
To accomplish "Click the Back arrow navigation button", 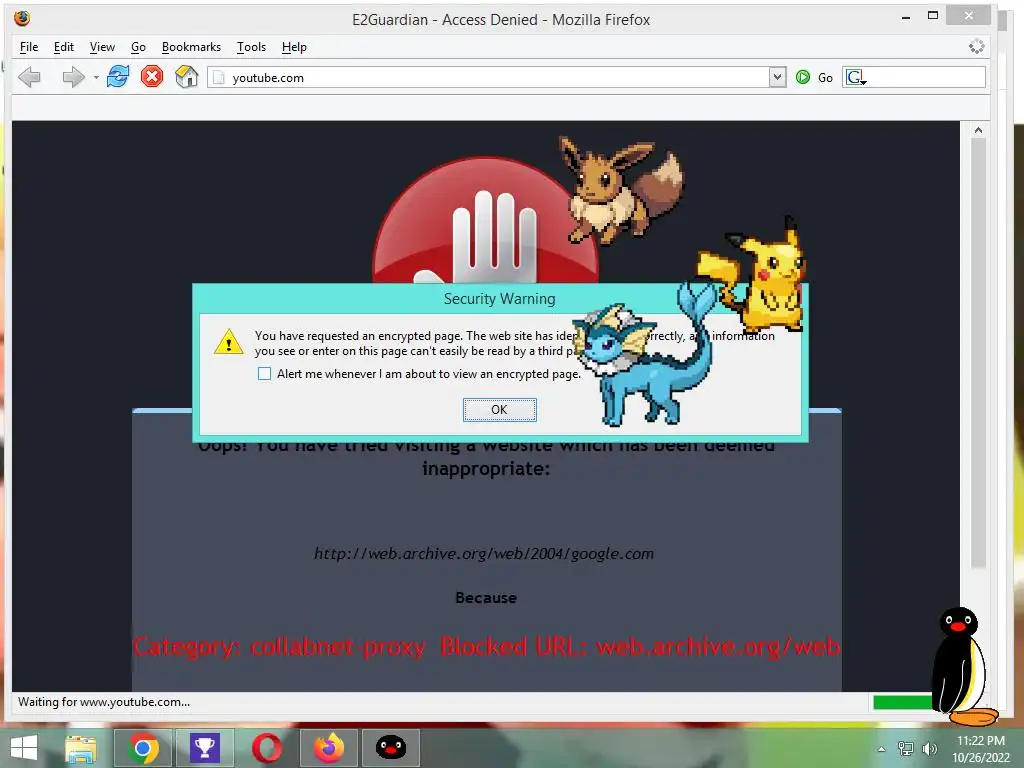I will [x=29, y=77].
